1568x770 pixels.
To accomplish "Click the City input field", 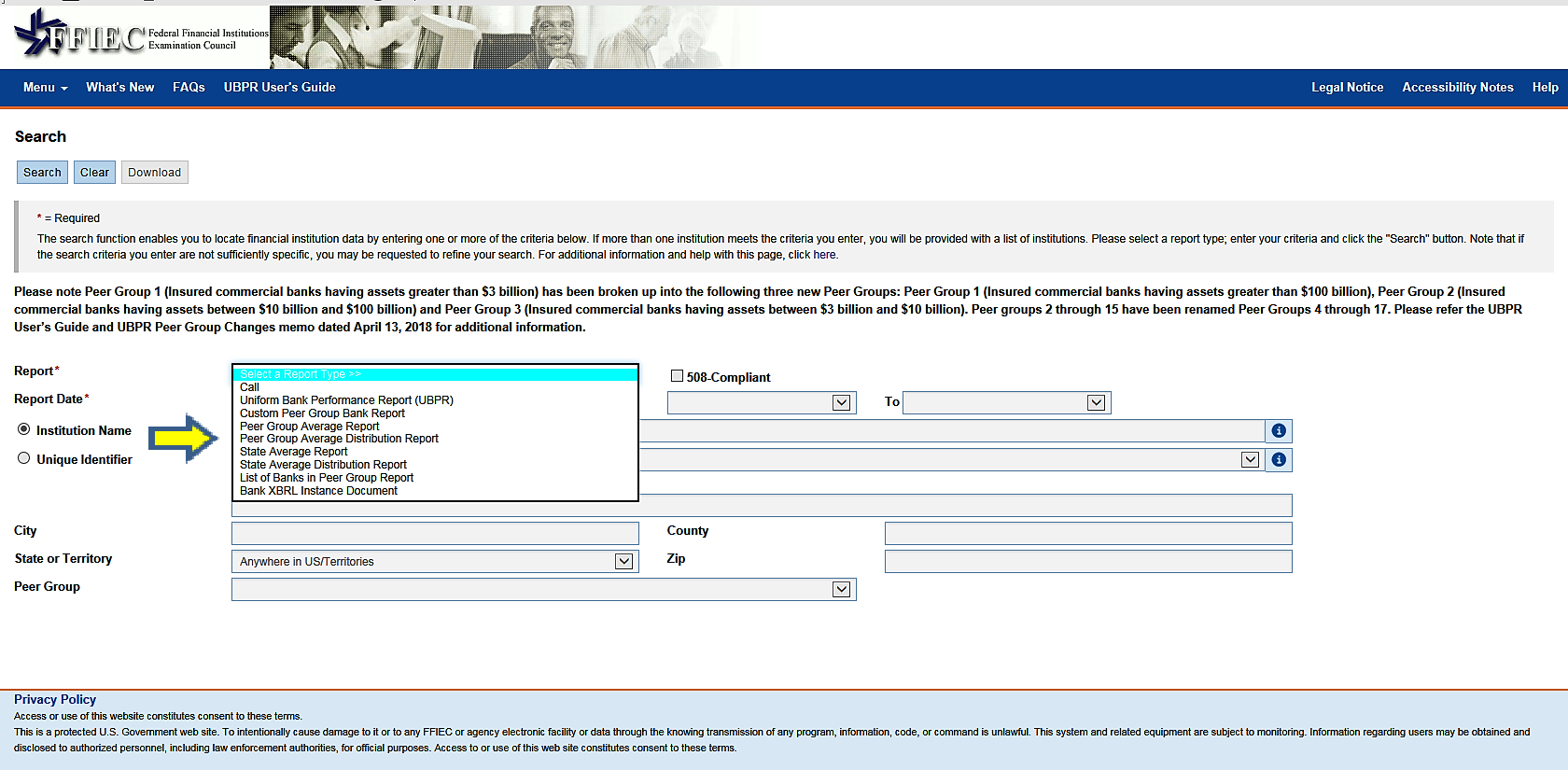I will (x=435, y=533).
